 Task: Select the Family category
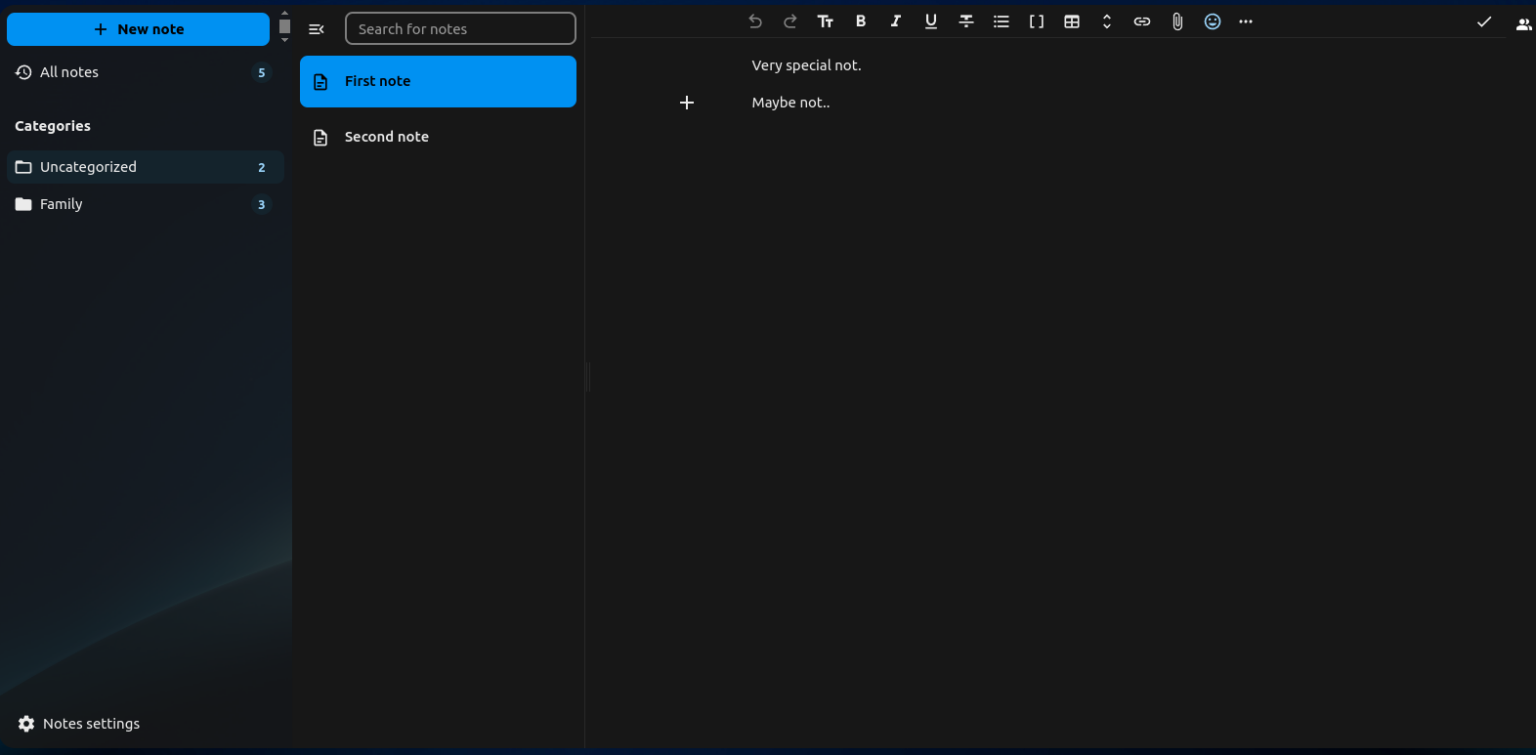coord(61,204)
